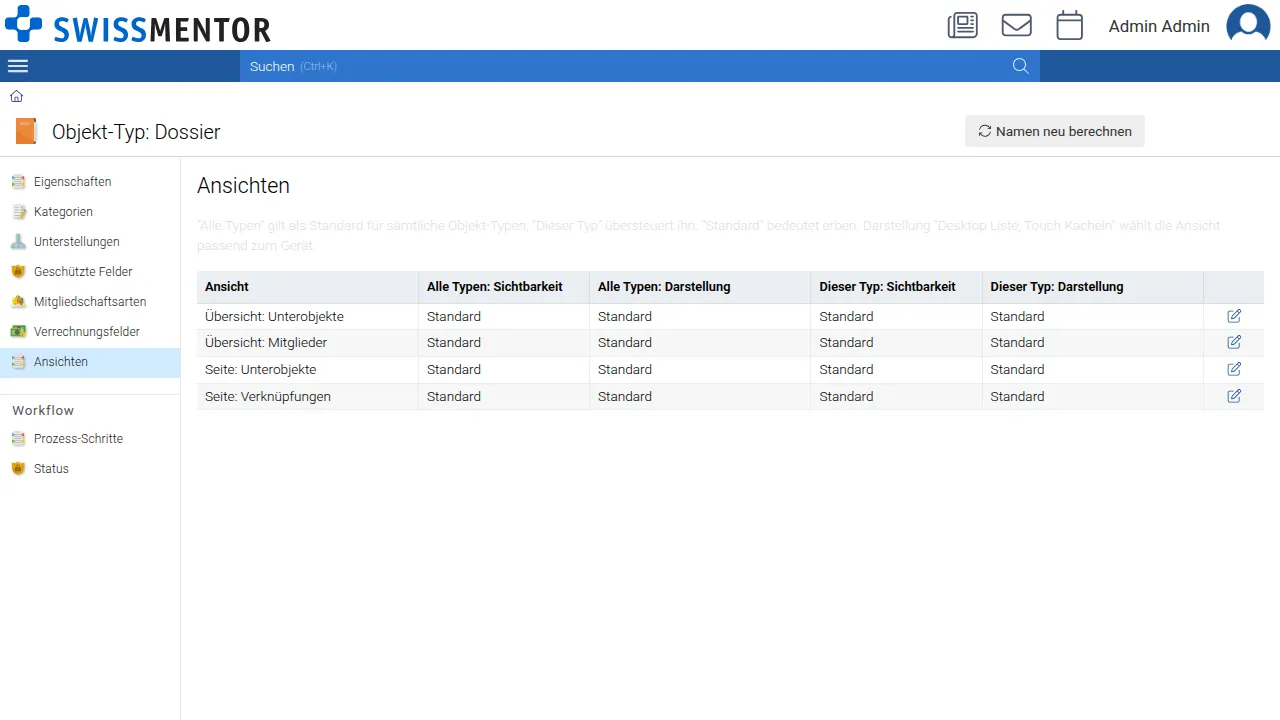Open Kategorien in the sidebar
This screenshot has width=1280, height=720.
[90, 212]
